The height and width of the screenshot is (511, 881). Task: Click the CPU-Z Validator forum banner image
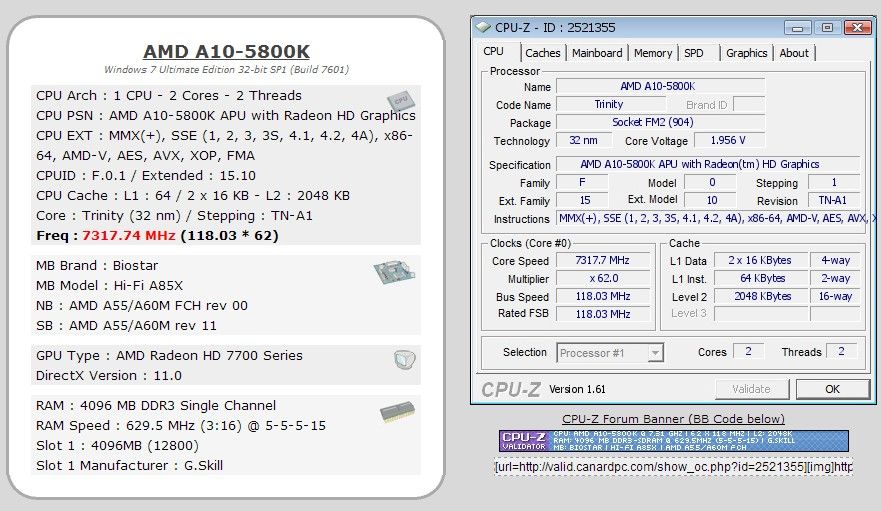point(674,441)
